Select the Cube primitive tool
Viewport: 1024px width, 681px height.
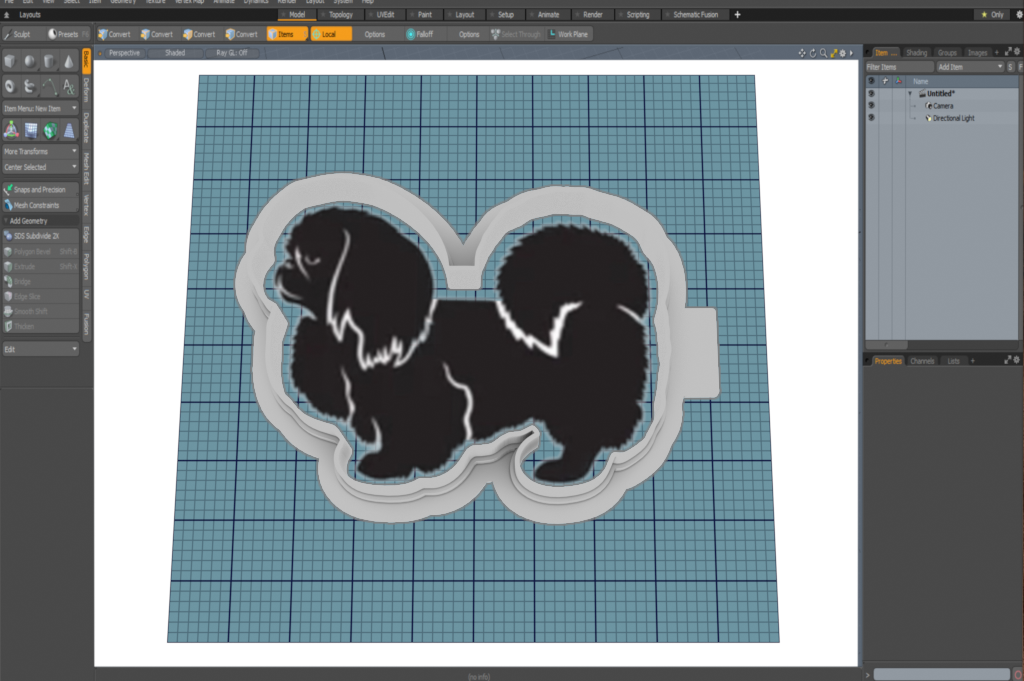click(x=10, y=61)
